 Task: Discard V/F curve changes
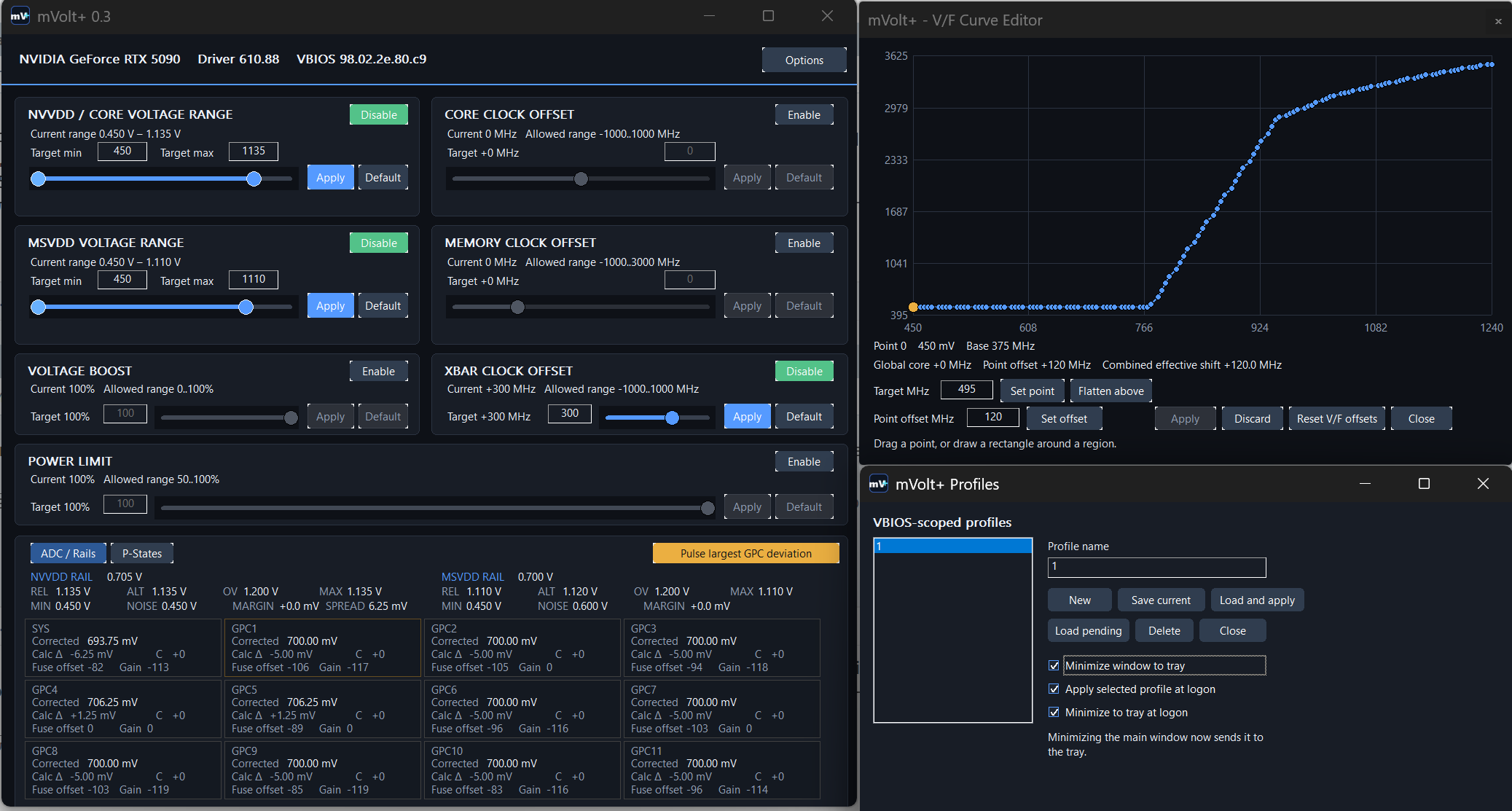coord(1253,418)
